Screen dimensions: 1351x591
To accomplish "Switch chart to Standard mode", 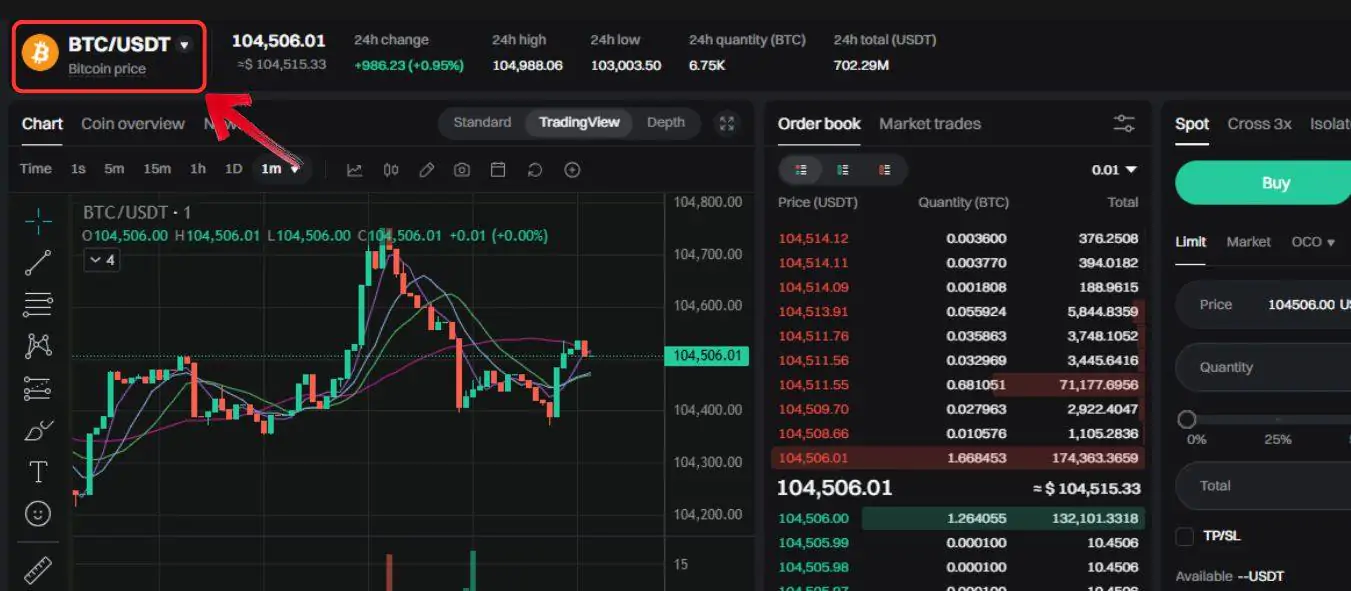I will point(482,122).
